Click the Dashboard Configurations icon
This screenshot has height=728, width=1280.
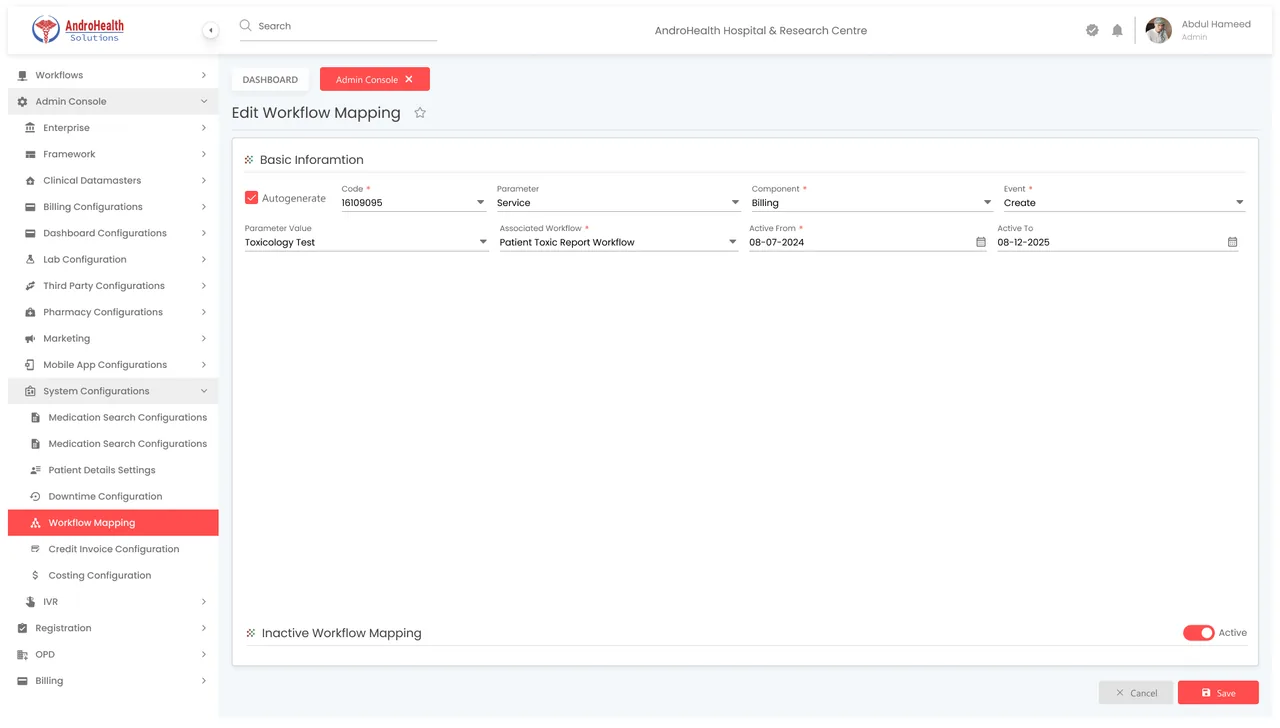point(30,233)
